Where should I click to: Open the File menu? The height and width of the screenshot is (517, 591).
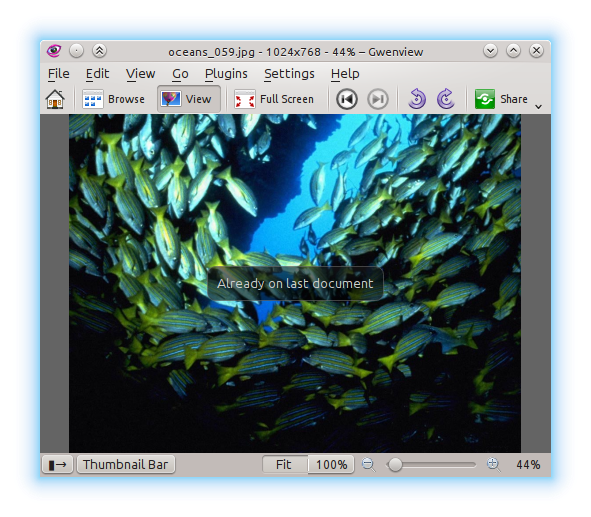59,73
